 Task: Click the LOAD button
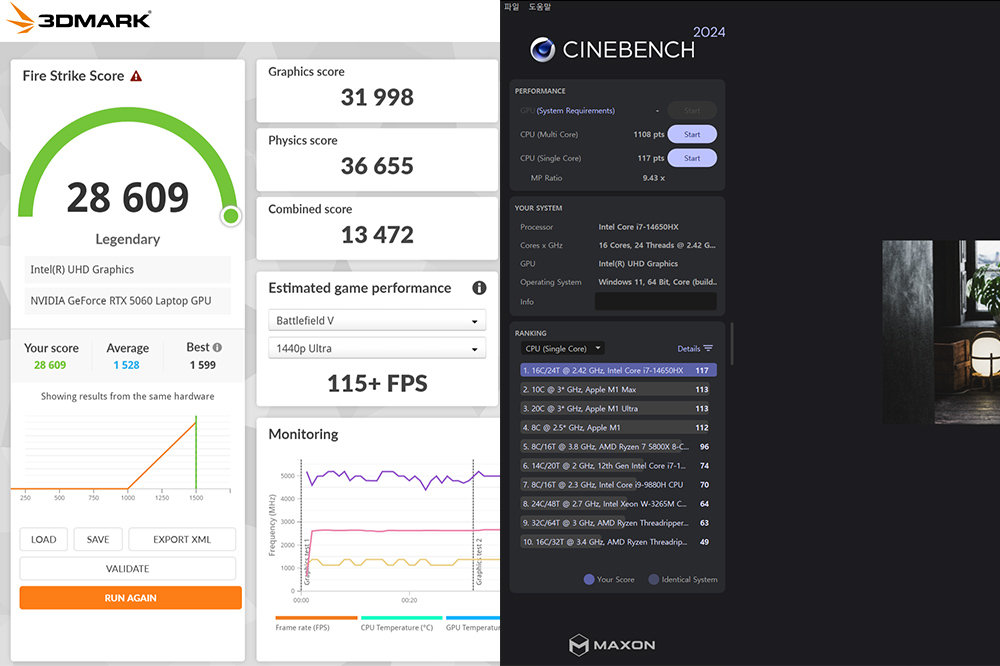tap(43, 539)
